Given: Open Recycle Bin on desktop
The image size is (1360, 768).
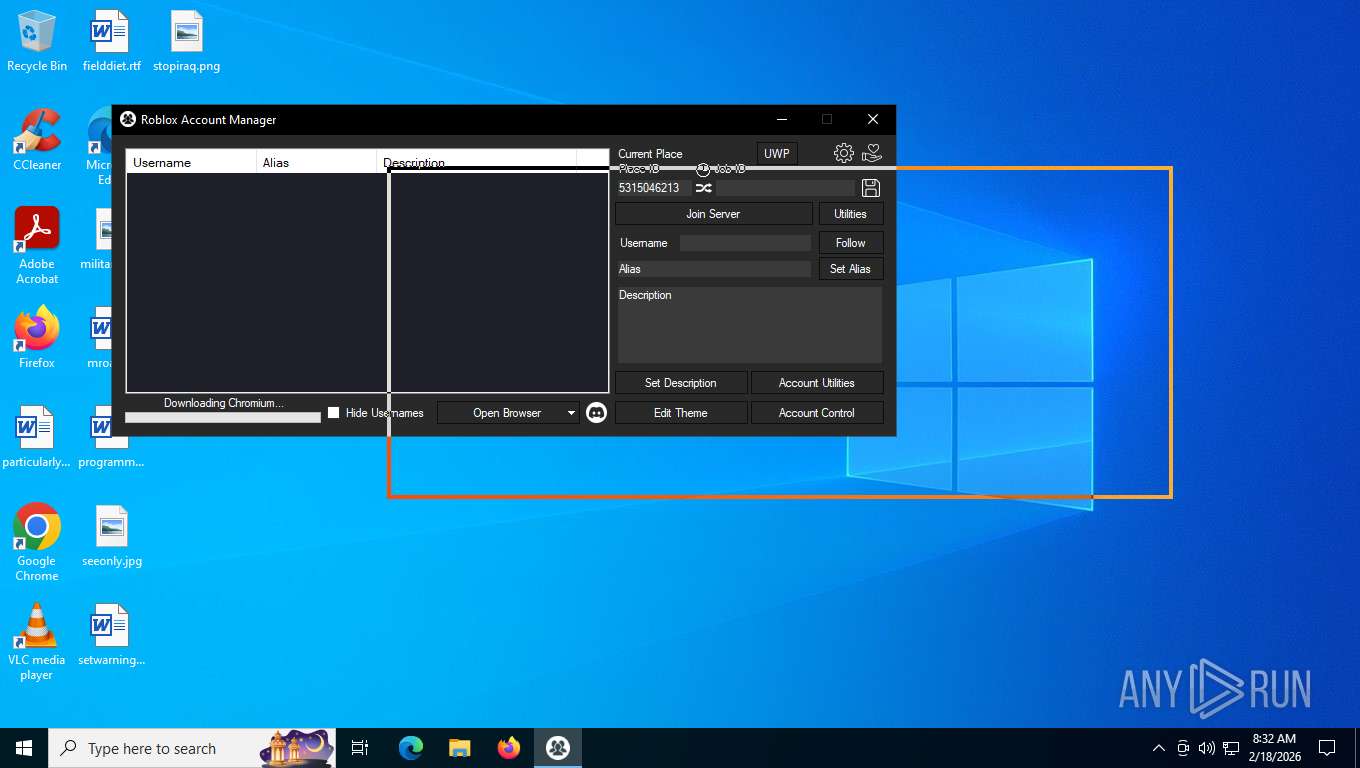Looking at the screenshot, I should click(x=37, y=42).
